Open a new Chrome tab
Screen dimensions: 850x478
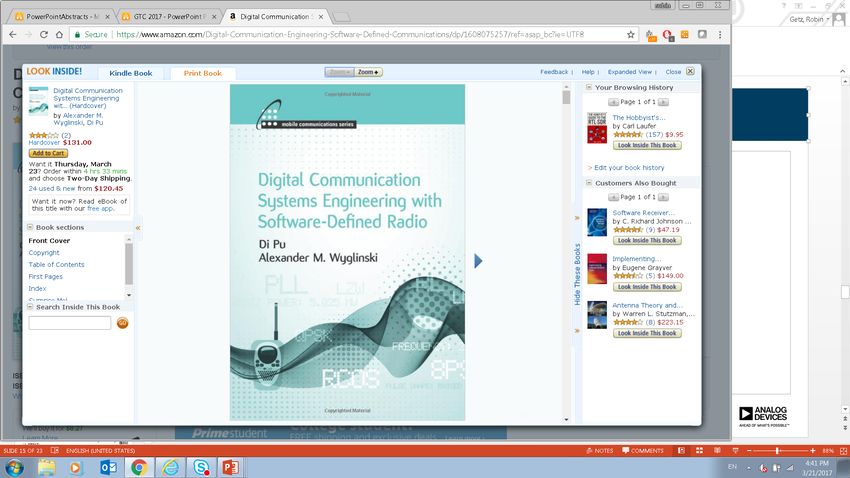(x=342, y=17)
